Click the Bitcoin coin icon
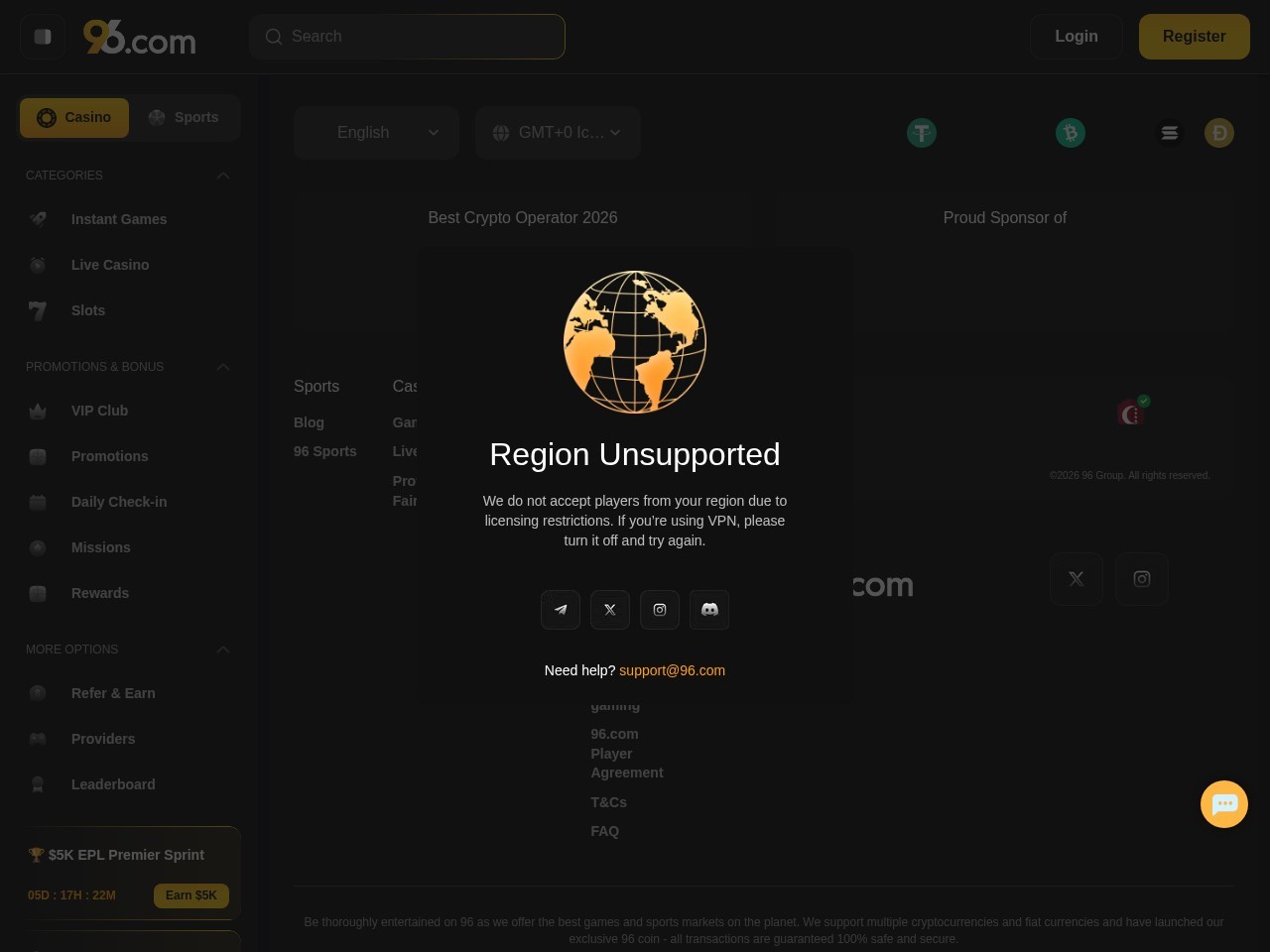The image size is (1270, 952). click(x=1071, y=133)
